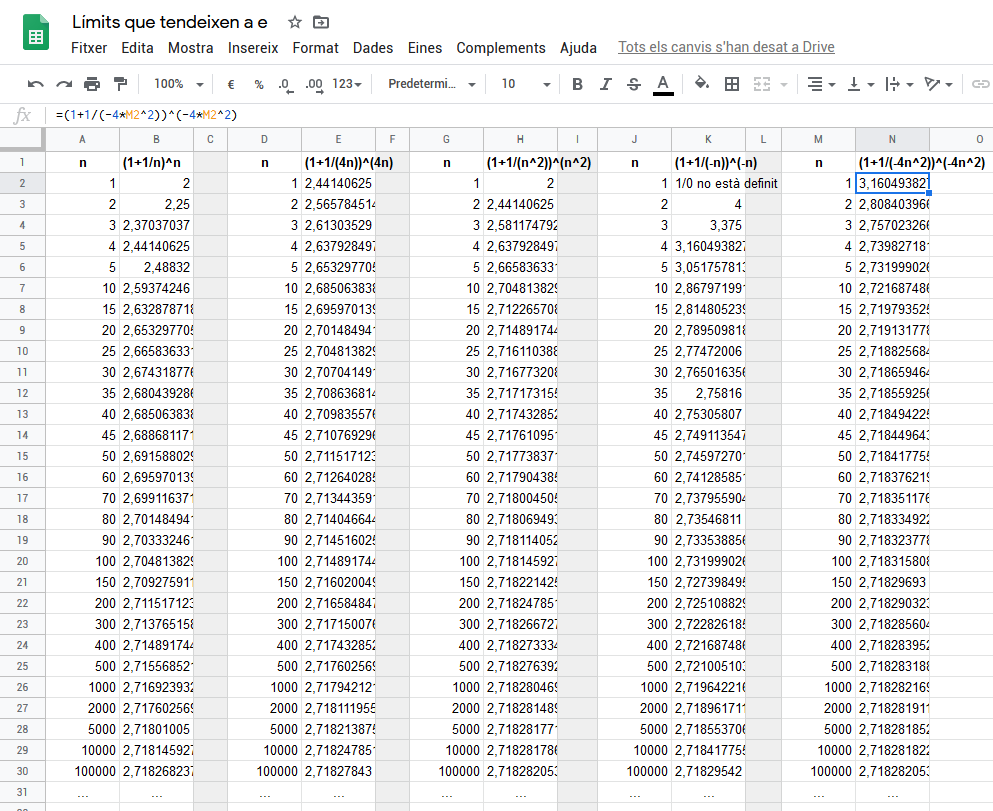
Task: Click the undo arrow in toolbar
Action: [x=36, y=84]
